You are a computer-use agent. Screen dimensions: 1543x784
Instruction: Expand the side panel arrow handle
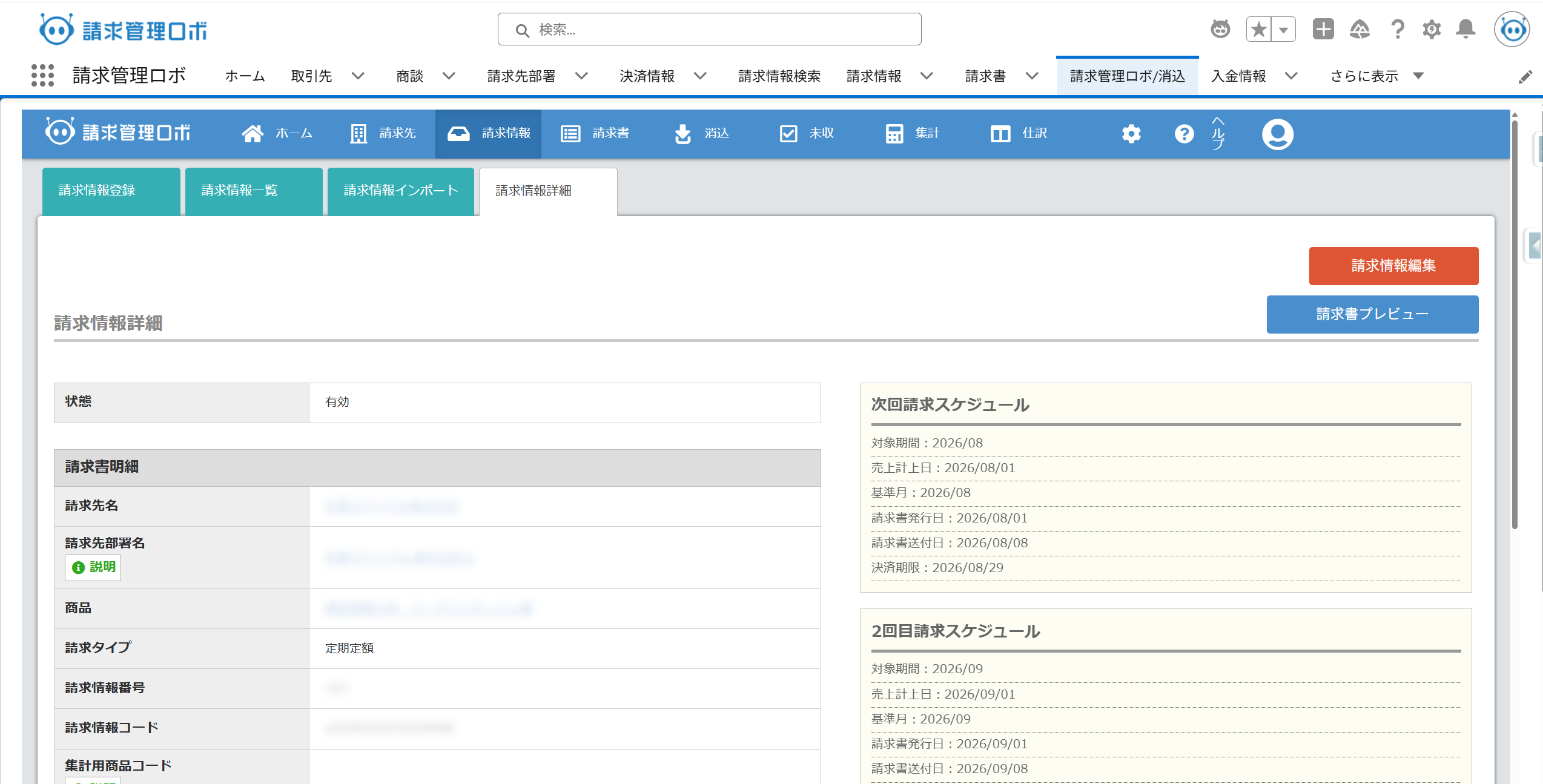1535,246
